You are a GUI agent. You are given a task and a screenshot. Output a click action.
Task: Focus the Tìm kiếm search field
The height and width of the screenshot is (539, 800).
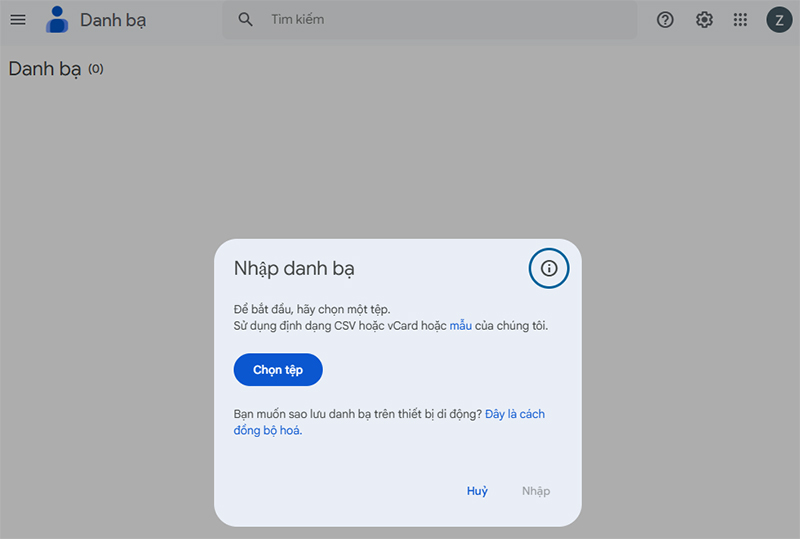click(x=430, y=19)
